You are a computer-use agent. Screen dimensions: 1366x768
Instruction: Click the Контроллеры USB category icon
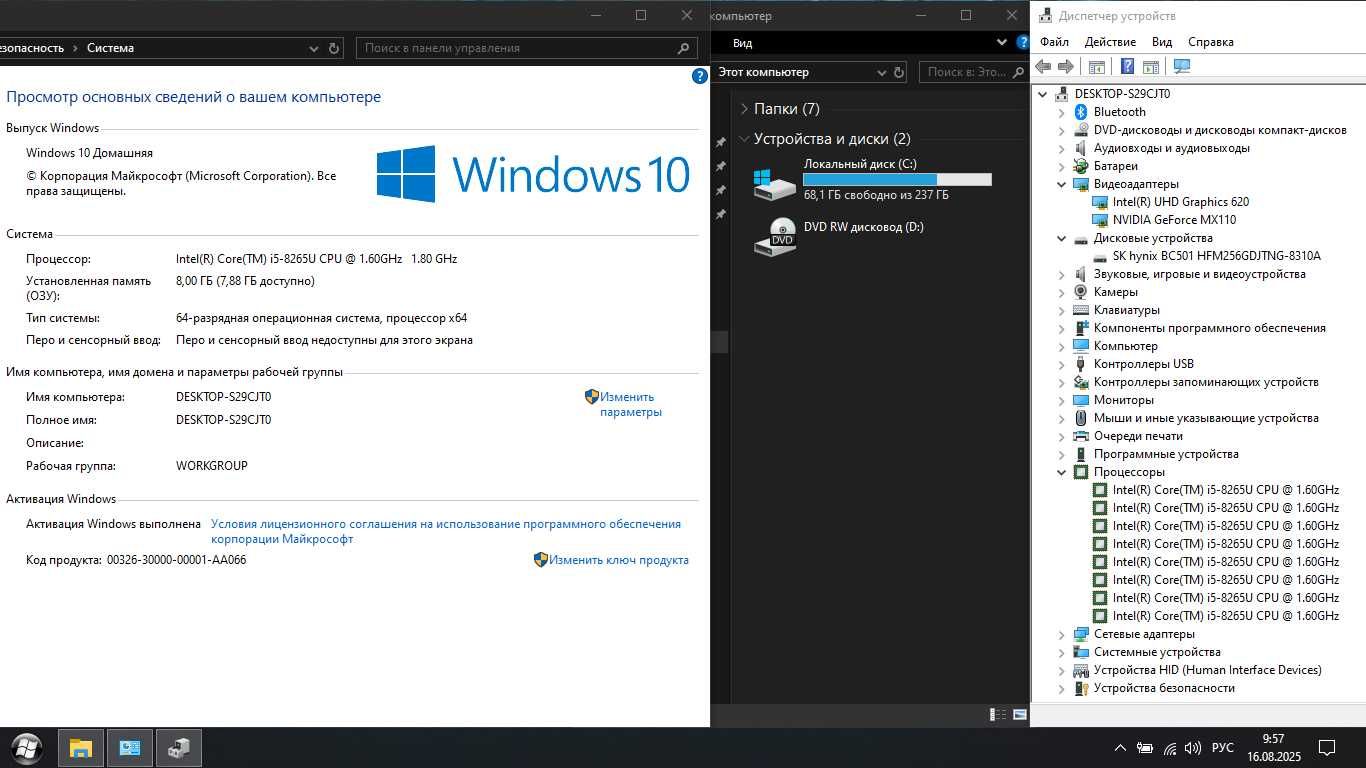pyautogui.click(x=1081, y=364)
